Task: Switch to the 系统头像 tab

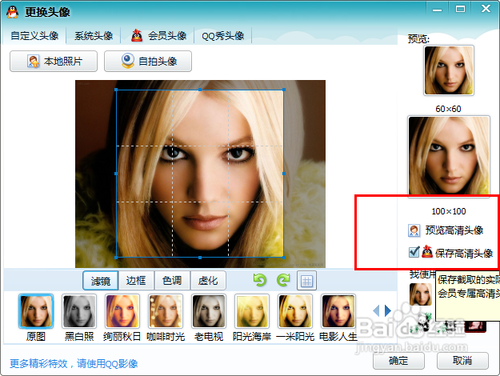Action: click(93, 35)
